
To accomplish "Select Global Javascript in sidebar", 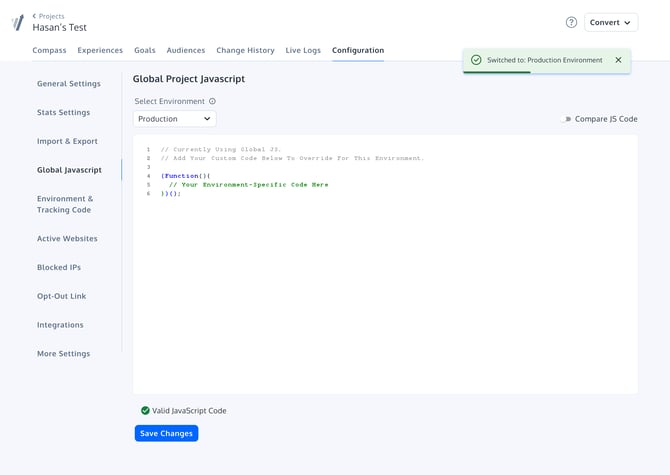I will click(69, 170).
